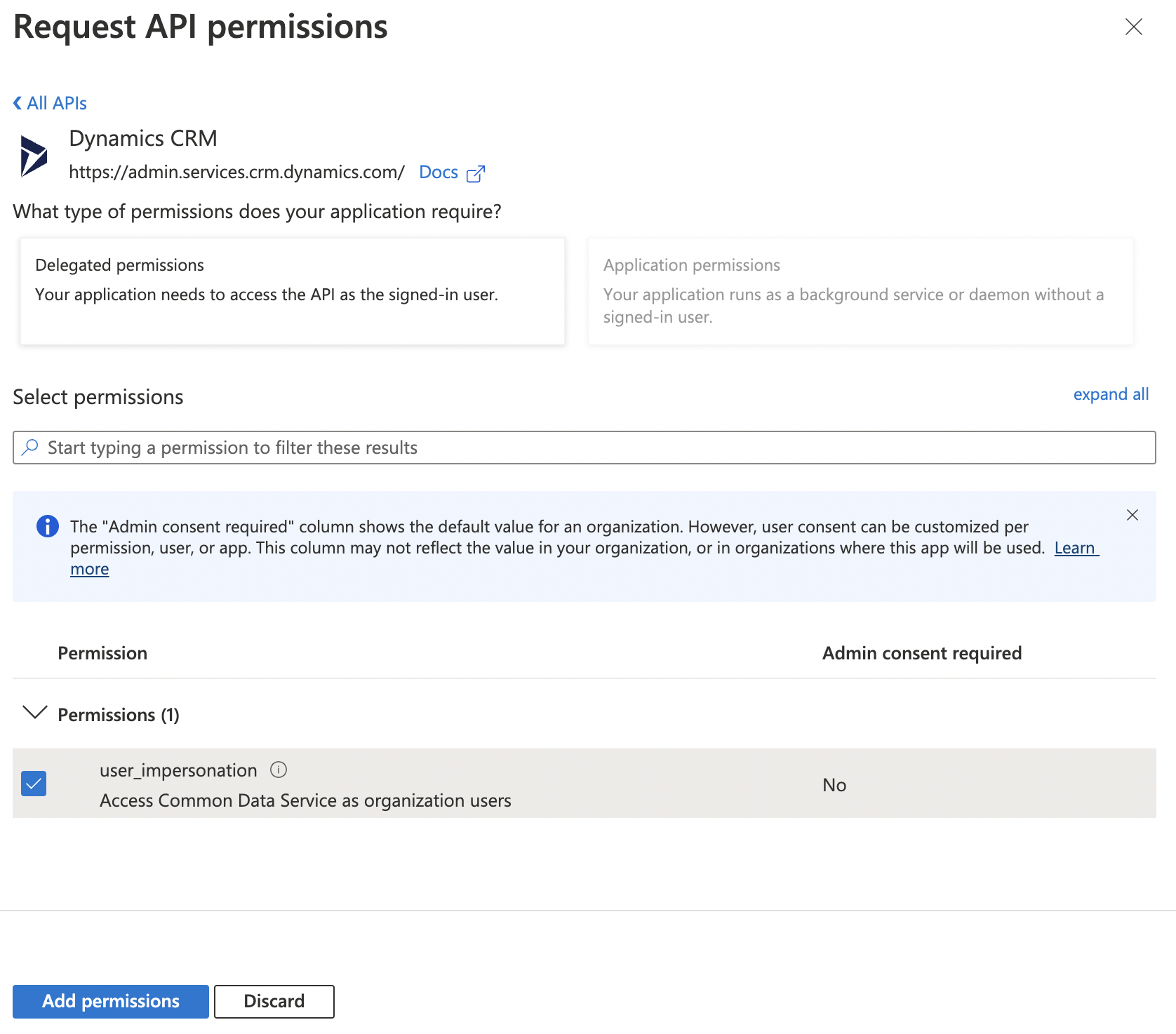The width and height of the screenshot is (1176, 1034).
Task: Open the Learn more link
Action: (1076, 548)
